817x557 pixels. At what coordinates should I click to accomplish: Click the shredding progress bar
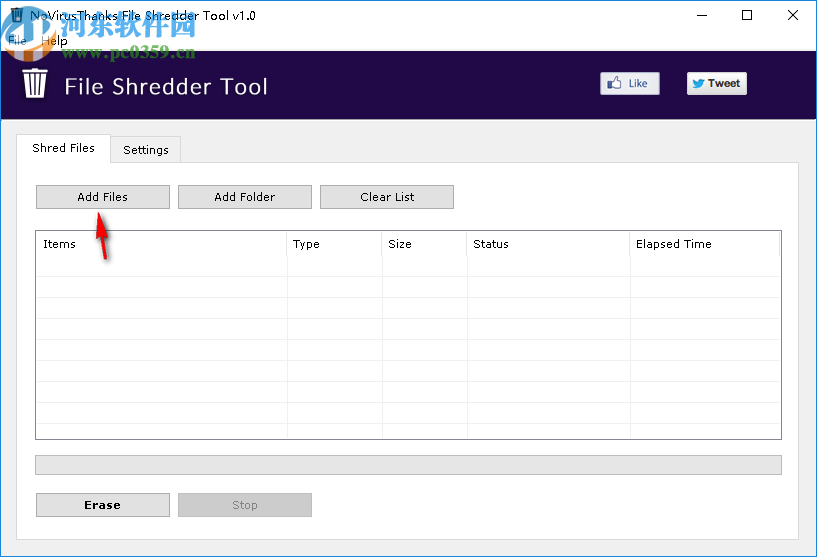pos(408,465)
